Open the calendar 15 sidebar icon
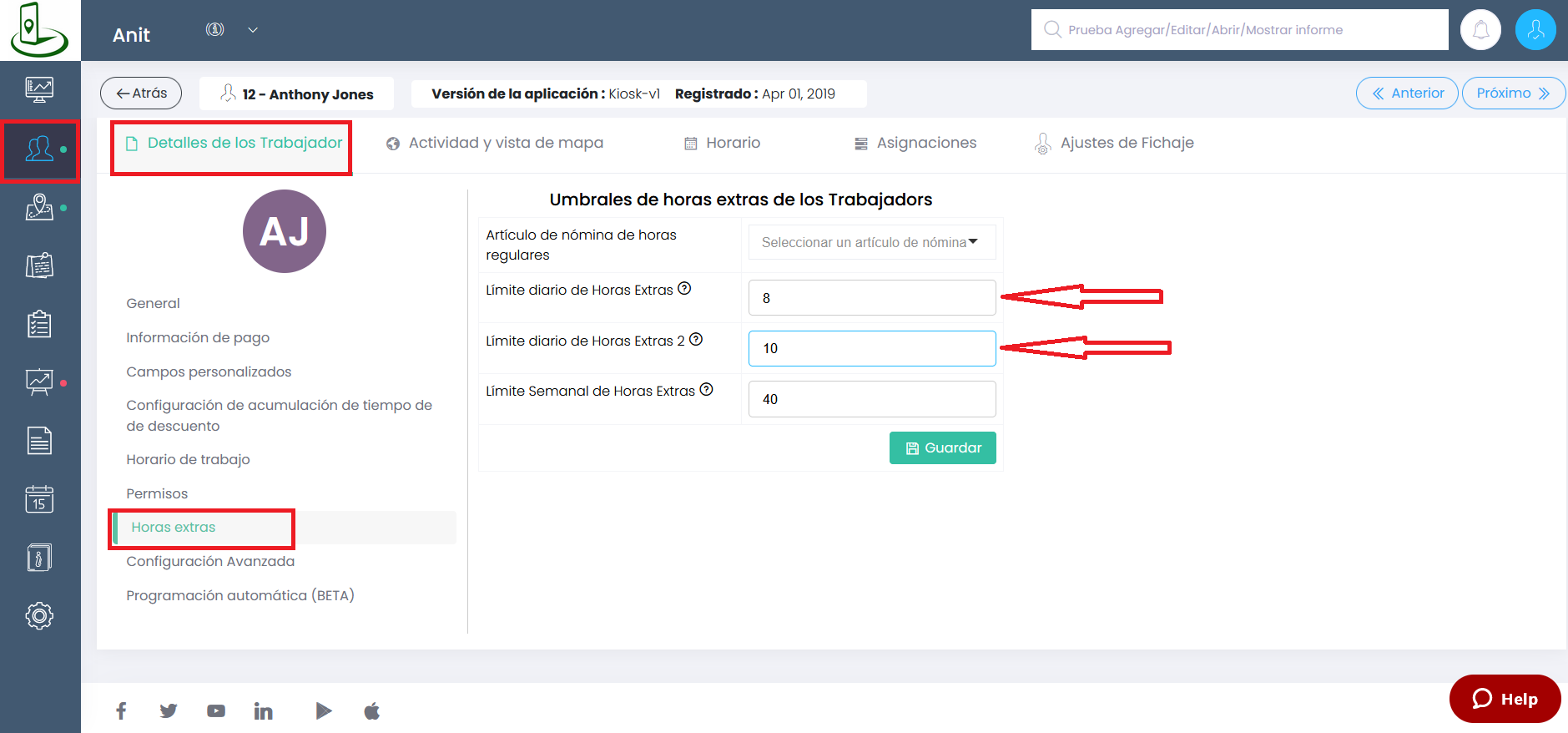Viewport: 1568px width, 733px height. tap(39, 498)
